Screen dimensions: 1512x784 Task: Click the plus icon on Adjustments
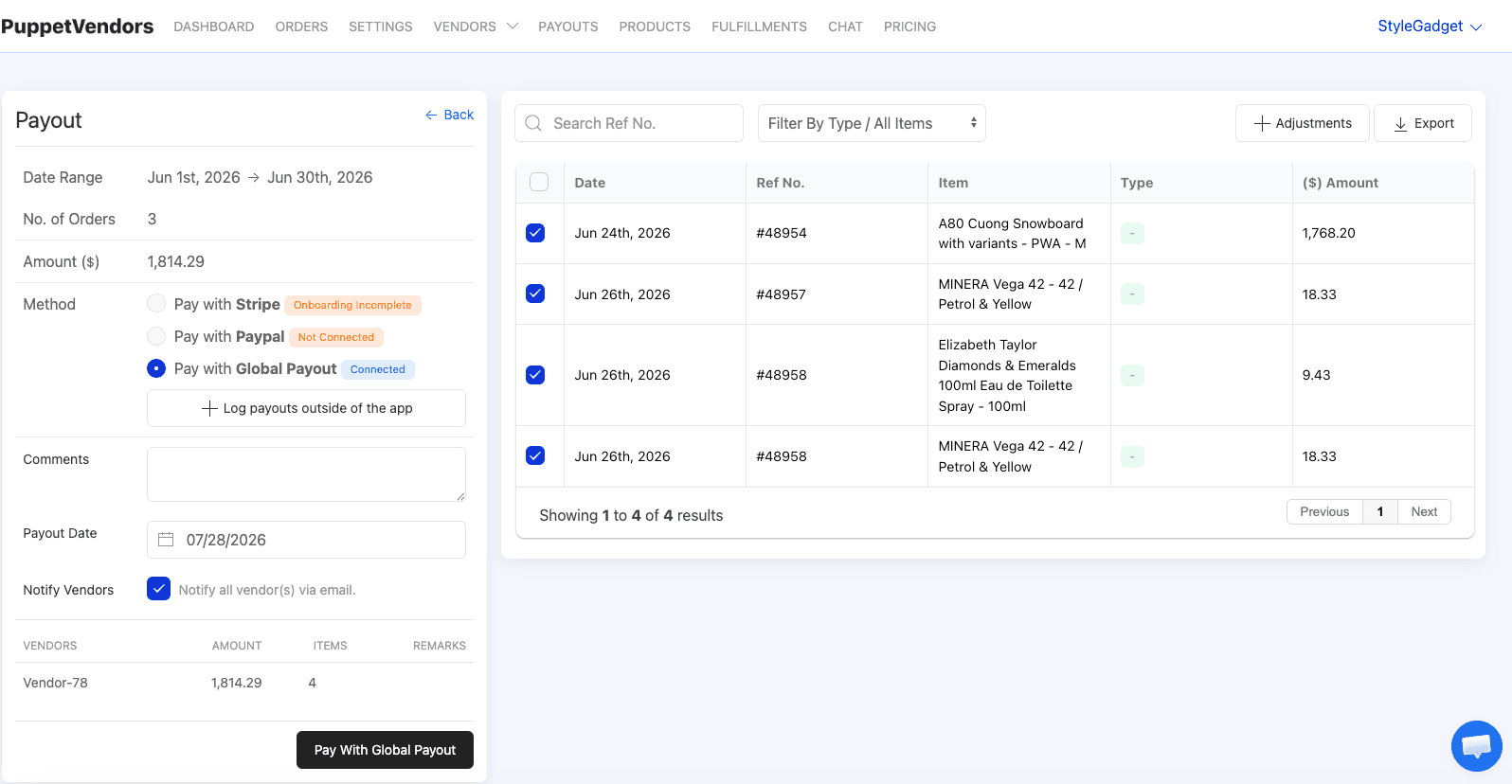point(1262,123)
